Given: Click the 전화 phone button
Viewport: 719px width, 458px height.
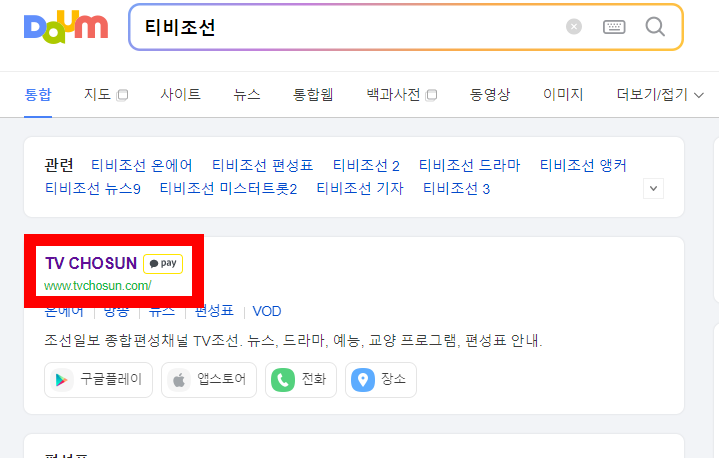Looking at the screenshot, I should (301, 380).
